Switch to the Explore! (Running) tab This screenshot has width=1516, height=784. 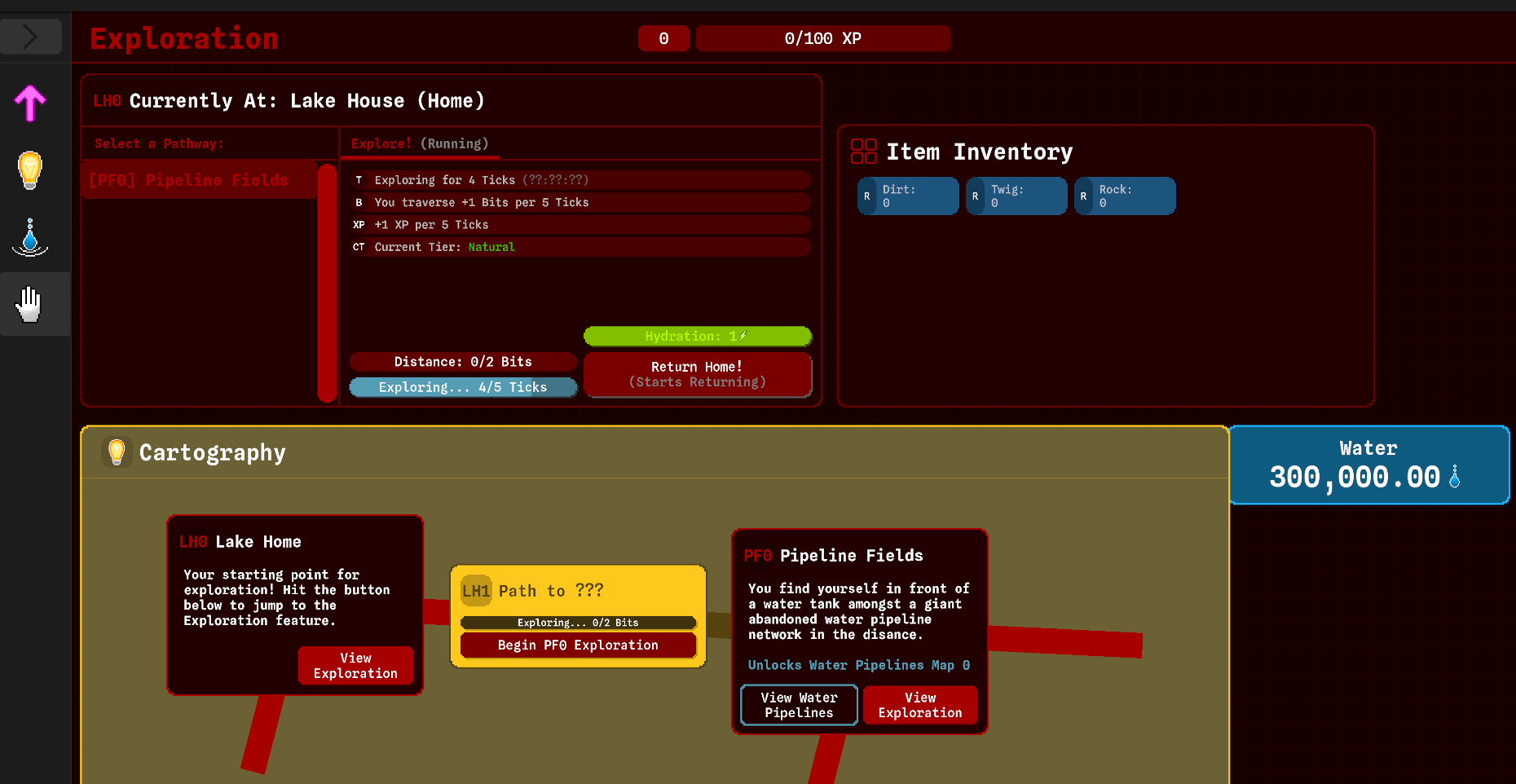[419, 143]
